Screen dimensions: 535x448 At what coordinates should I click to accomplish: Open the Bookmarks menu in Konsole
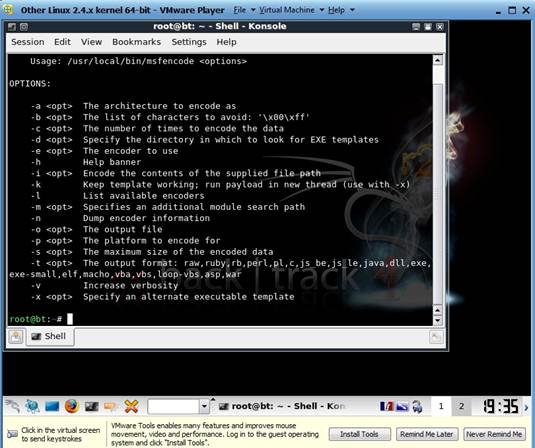pyautogui.click(x=136, y=42)
